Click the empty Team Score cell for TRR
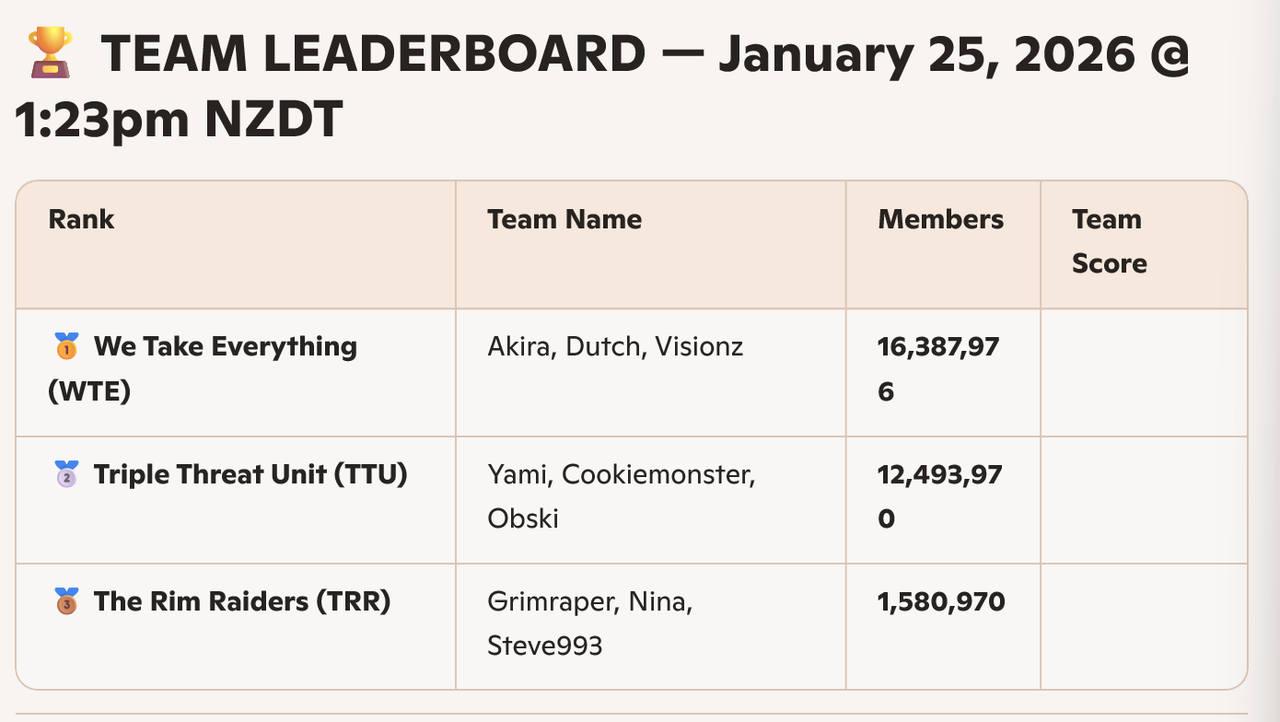 [1143, 626]
